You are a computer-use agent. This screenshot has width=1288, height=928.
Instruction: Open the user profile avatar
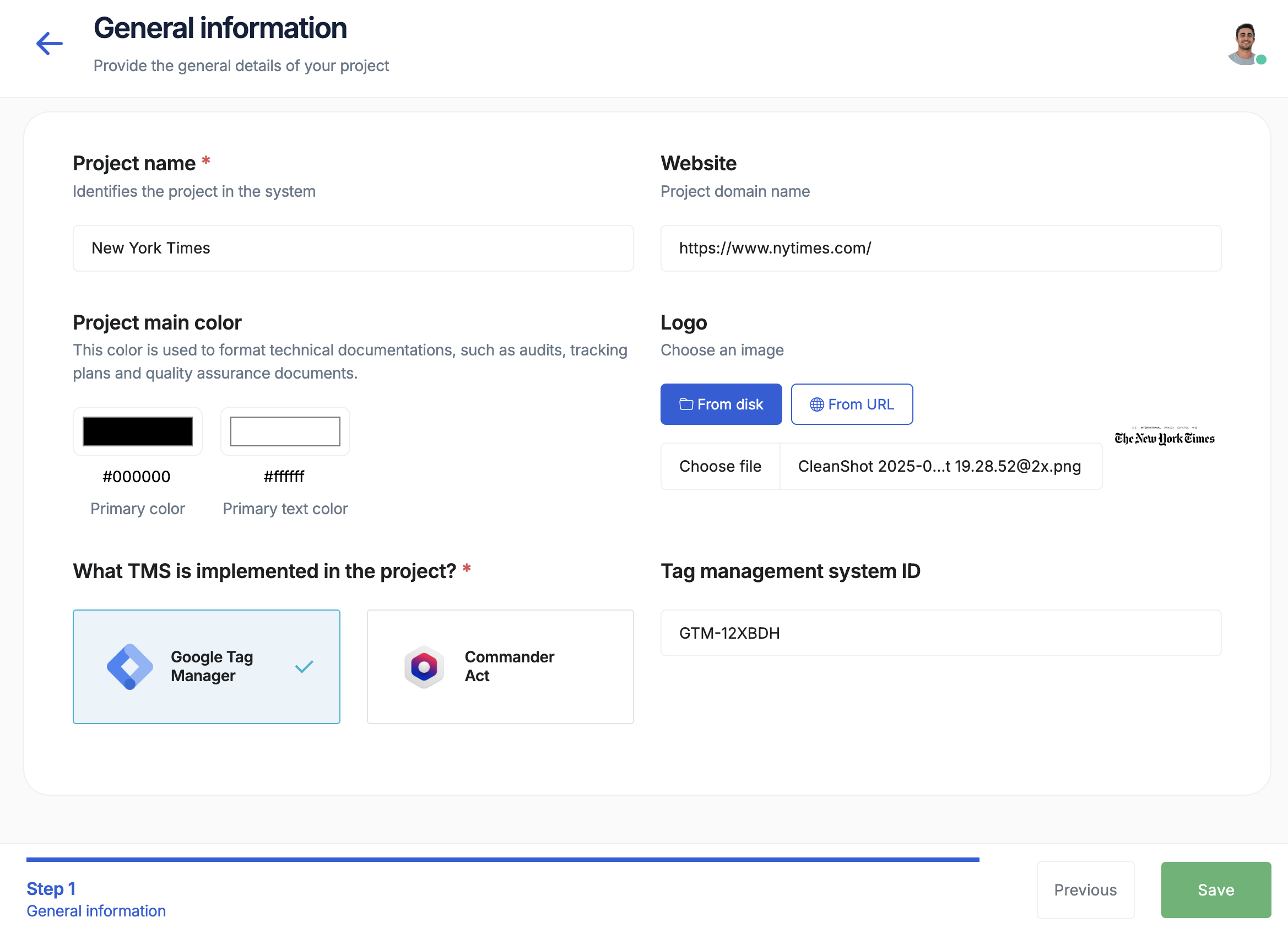click(x=1245, y=44)
